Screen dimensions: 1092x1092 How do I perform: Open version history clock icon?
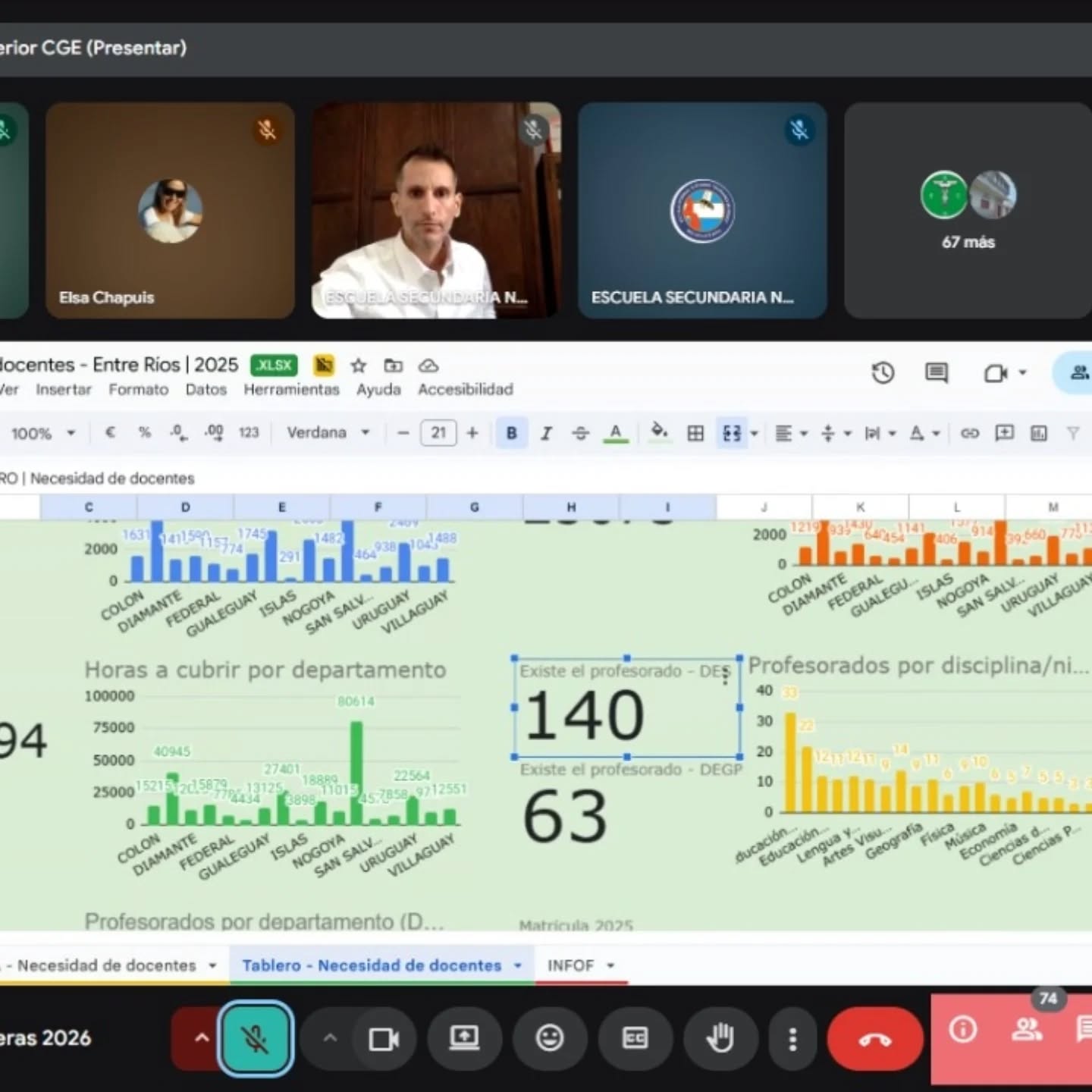point(883,373)
